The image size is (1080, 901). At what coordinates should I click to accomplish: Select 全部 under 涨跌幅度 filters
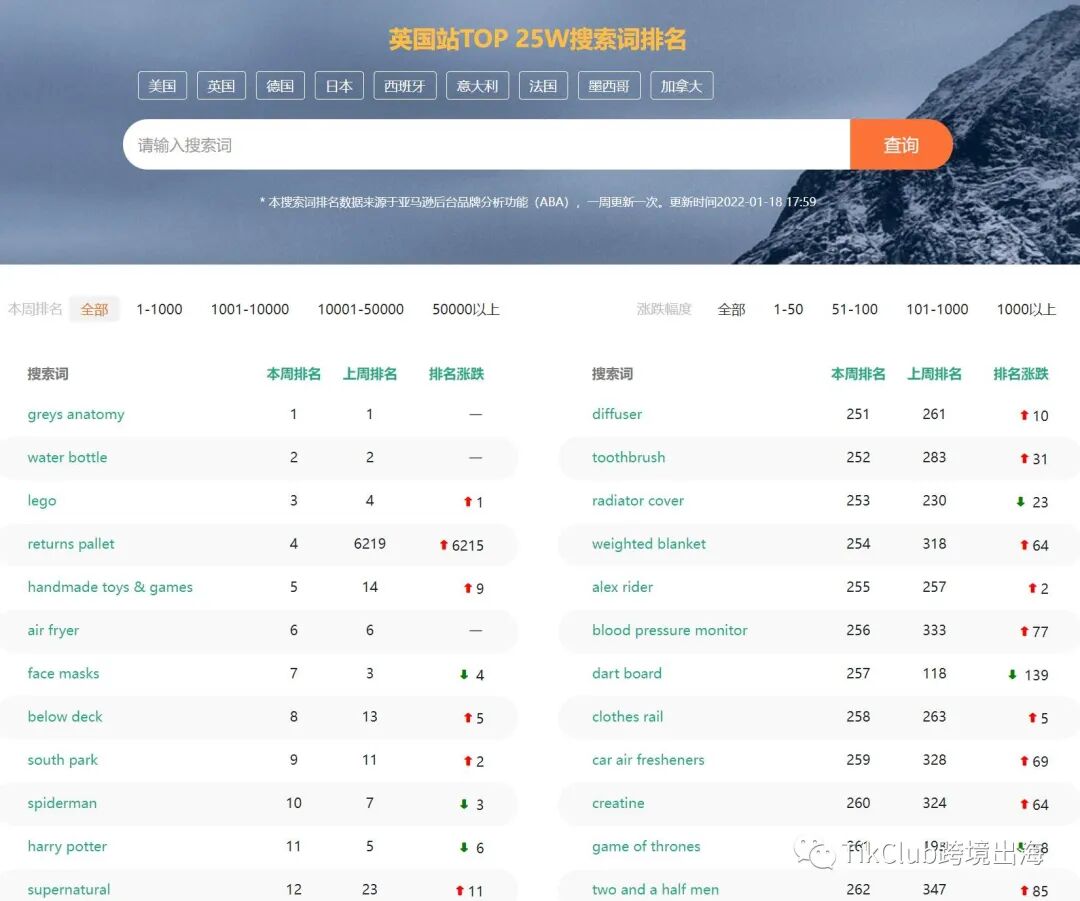[731, 309]
